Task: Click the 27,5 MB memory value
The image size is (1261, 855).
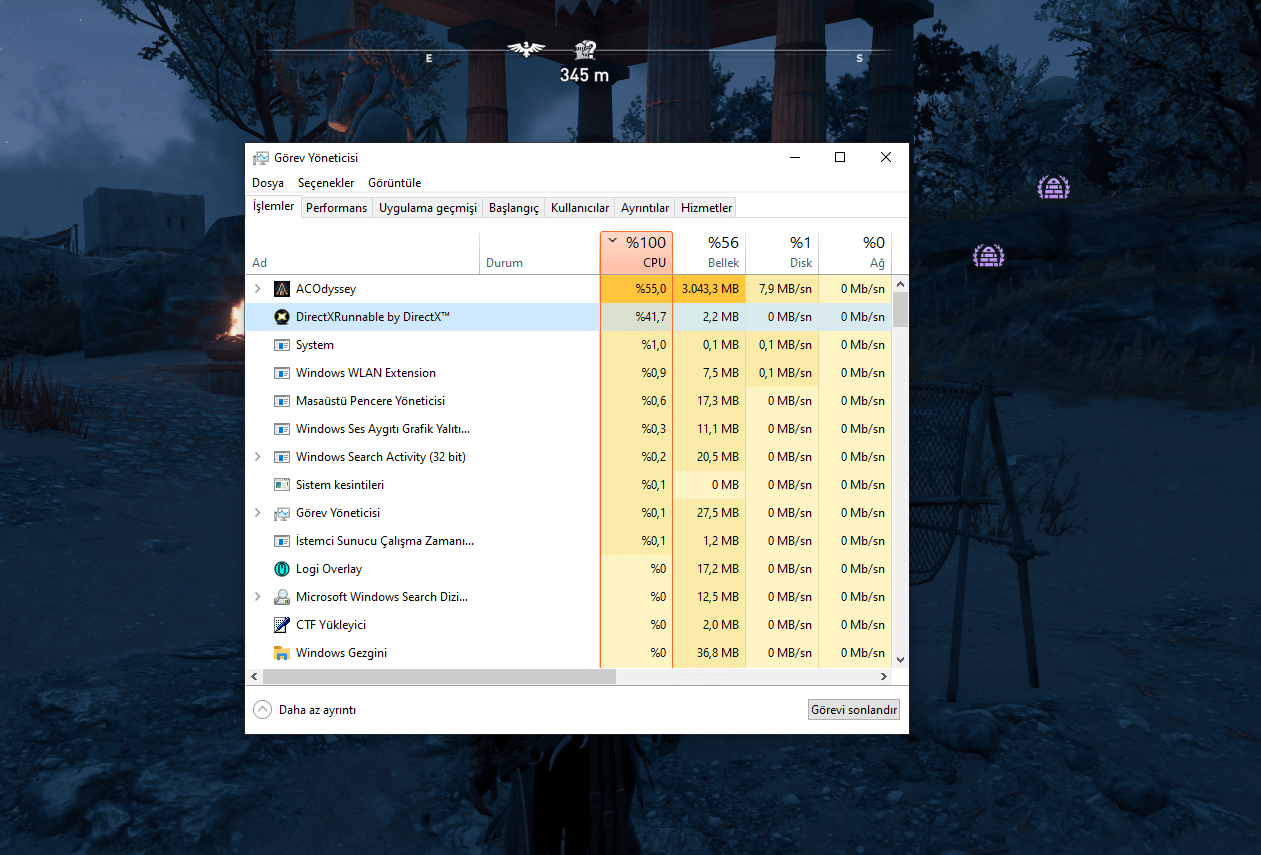Action: pos(718,513)
